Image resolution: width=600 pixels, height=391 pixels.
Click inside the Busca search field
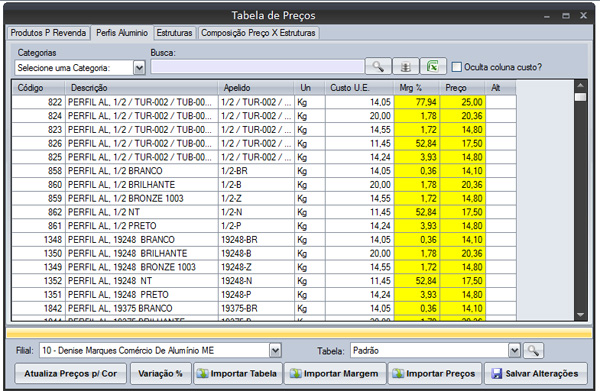pyautogui.click(x=257, y=67)
